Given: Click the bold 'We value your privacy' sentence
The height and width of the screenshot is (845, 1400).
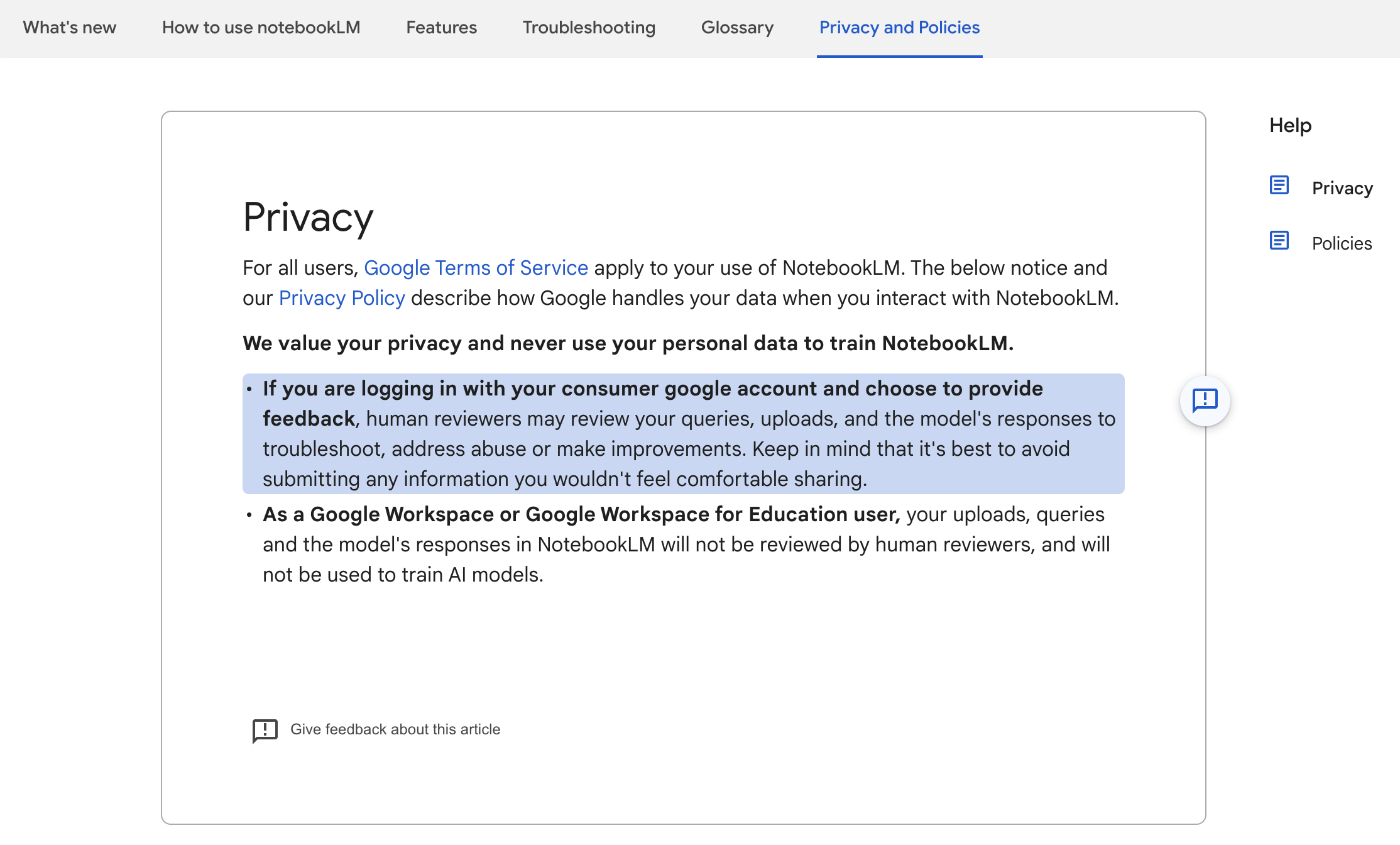Looking at the screenshot, I should click(x=628, y=343).
